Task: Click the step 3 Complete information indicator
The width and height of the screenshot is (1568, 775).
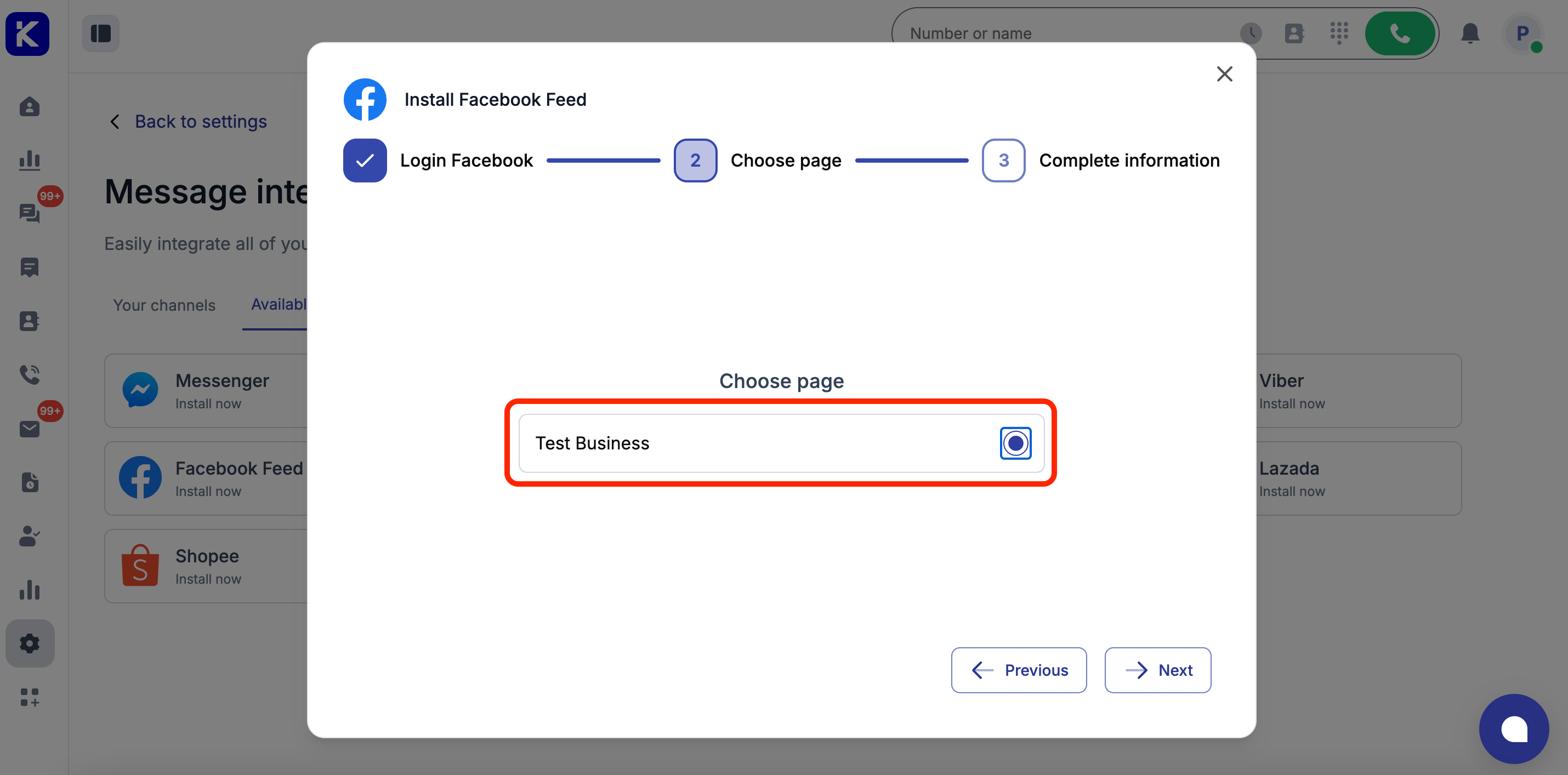Action: click(x=1003, y=161)
